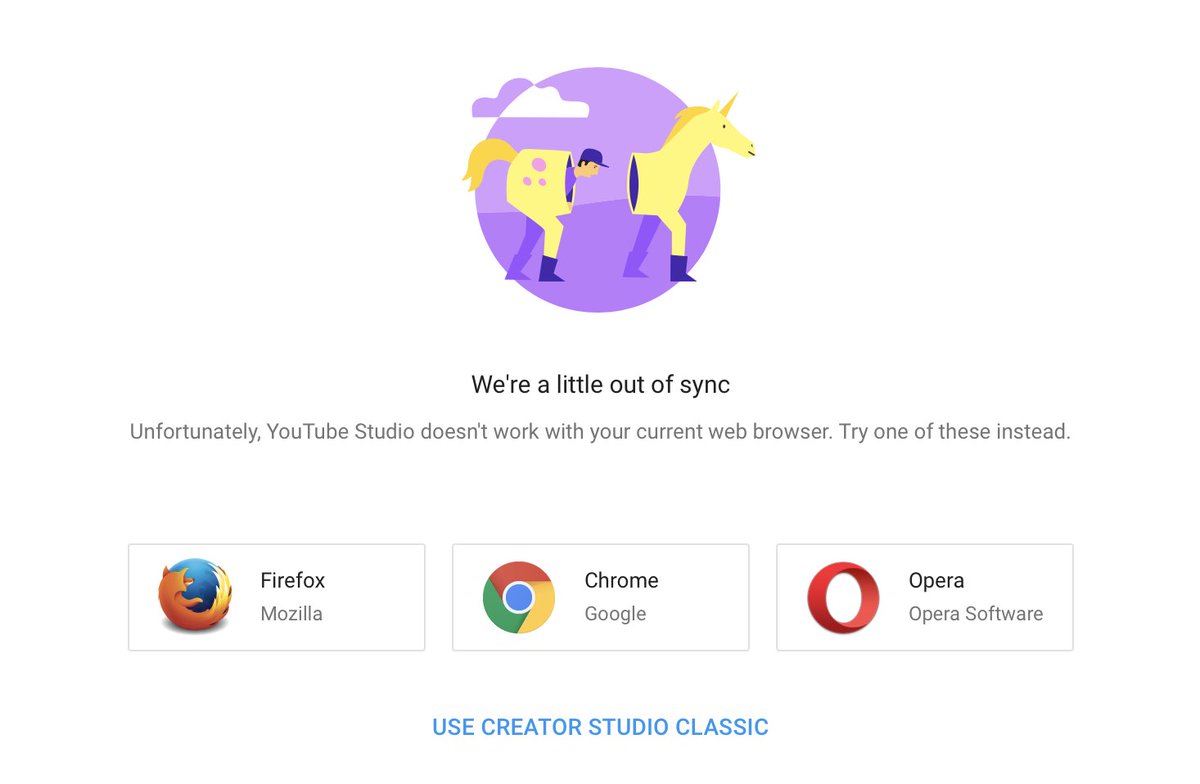Click the Chrome browser logo icon
Image resolution: width=1200 pixels, height=784 pixels.
[x=519, y=597]
